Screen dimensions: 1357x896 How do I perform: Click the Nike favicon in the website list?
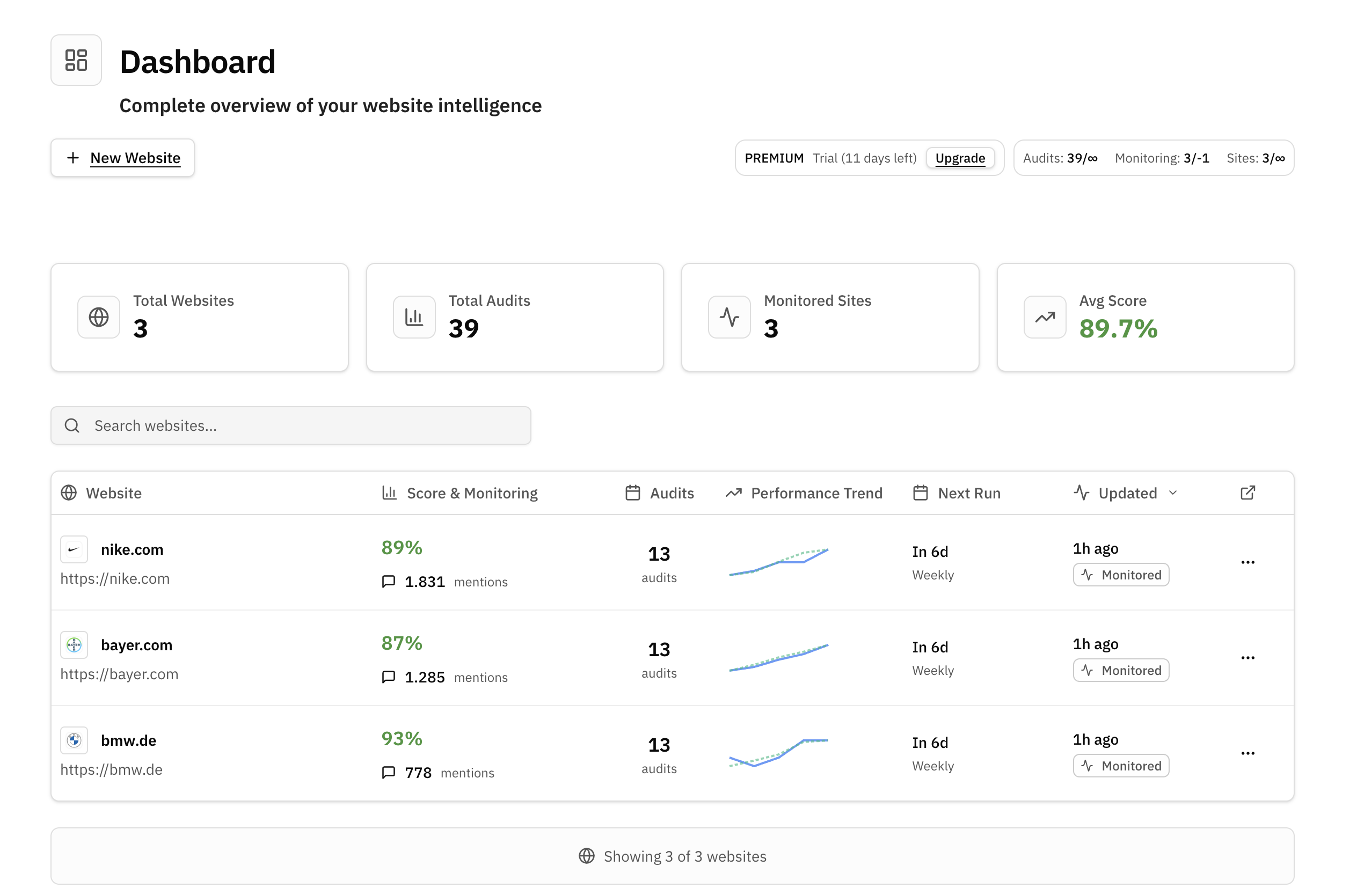coord(74,549)
